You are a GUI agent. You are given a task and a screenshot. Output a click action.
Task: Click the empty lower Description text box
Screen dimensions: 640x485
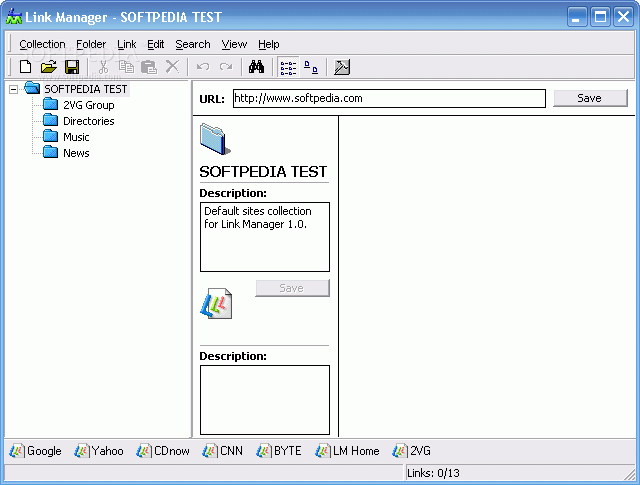265,400
